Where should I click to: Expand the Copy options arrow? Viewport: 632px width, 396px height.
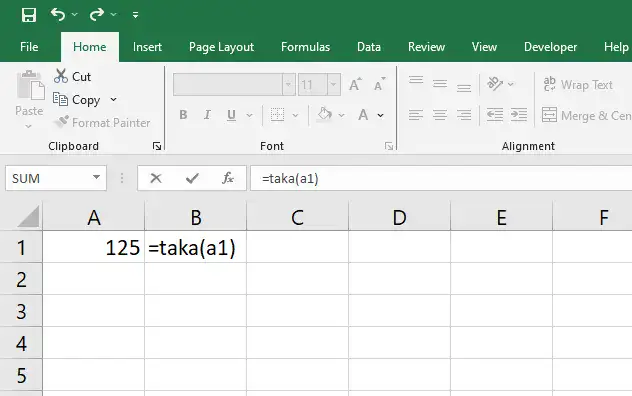pyautogui.click(x=113, y=100)
